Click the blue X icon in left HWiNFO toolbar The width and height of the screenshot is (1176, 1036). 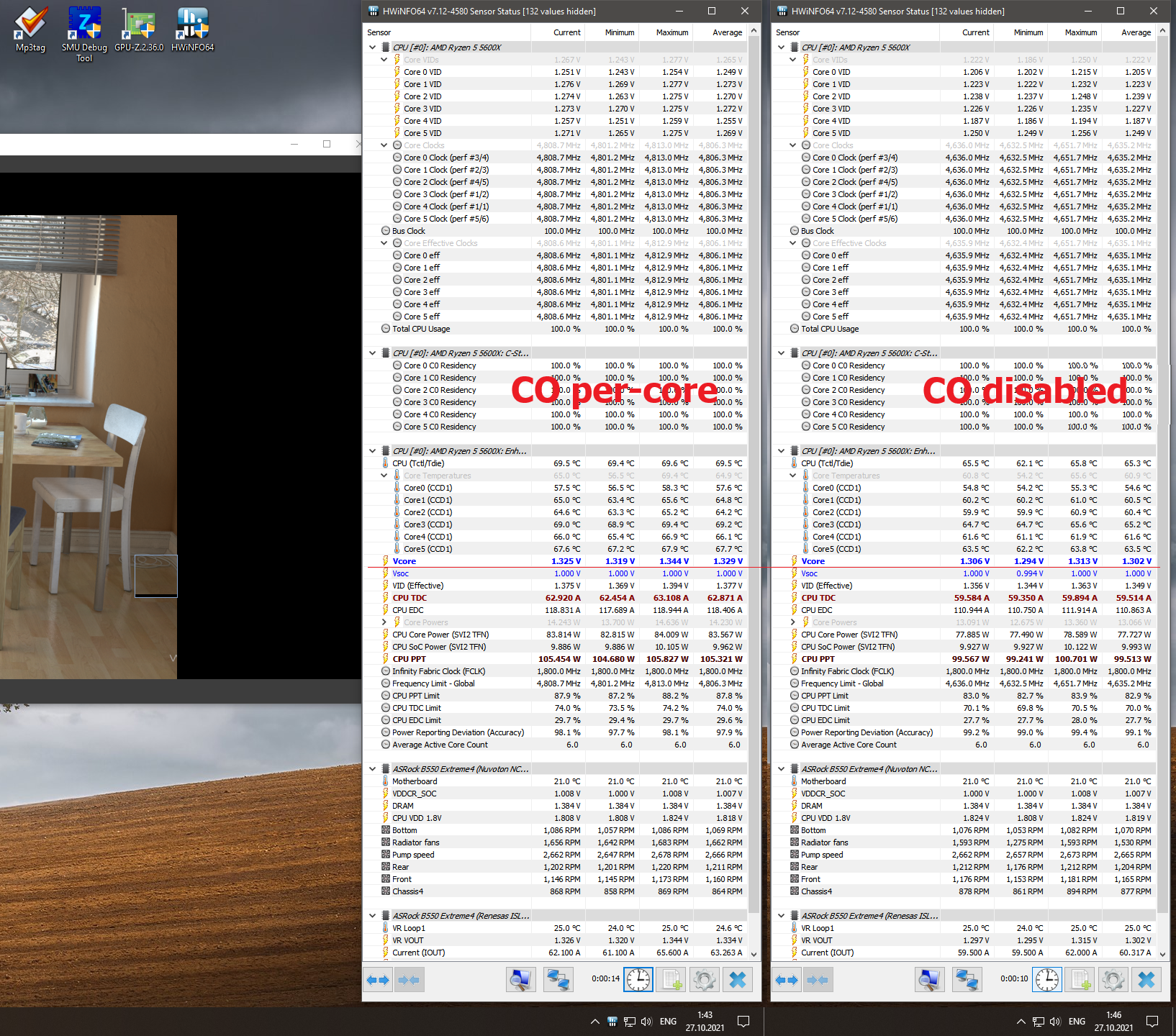[738, 979]
